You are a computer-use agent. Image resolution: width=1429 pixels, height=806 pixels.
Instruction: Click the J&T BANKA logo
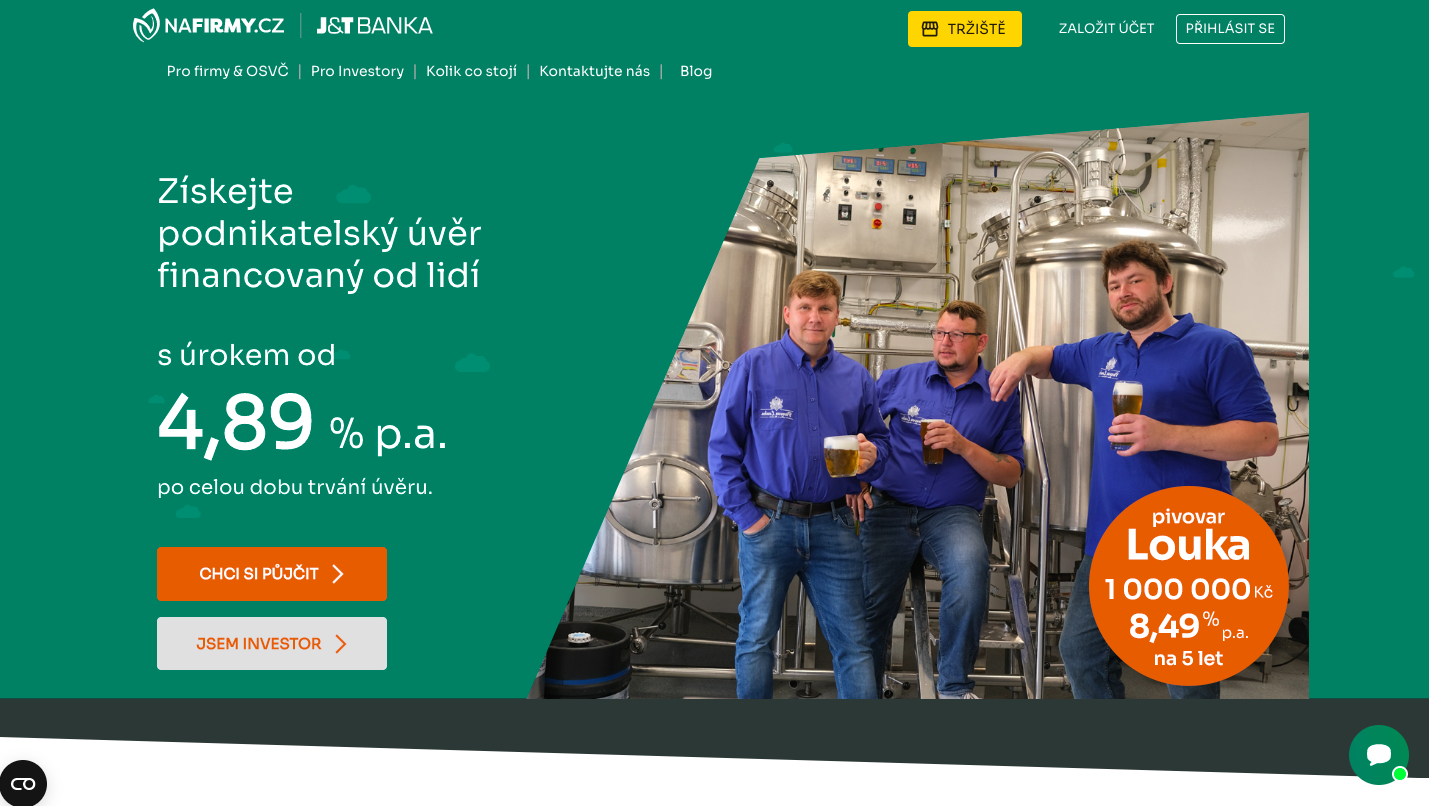pyautogui.click(x=375, y=26)
